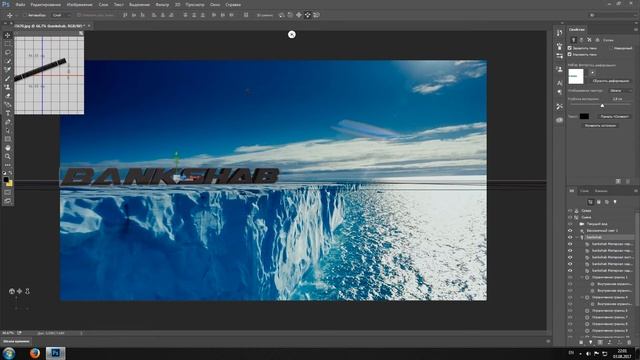Viewport: 640px width, 360px height.
Task: Click the trash icon in 3D panel
Action: [x=629, y=342]
